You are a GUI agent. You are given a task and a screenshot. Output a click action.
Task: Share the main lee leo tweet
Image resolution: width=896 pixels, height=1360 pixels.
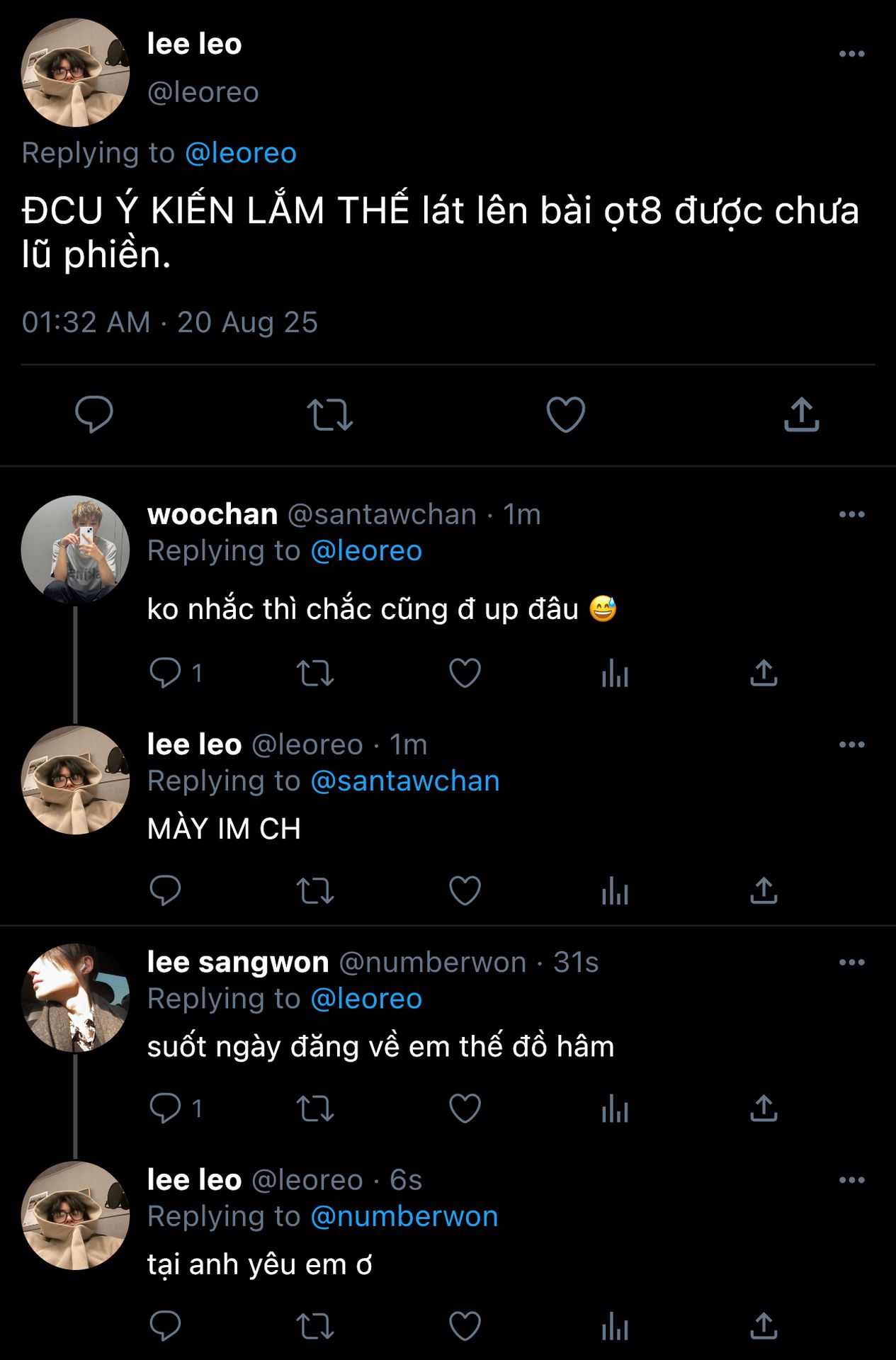click(x=801, y=414)
